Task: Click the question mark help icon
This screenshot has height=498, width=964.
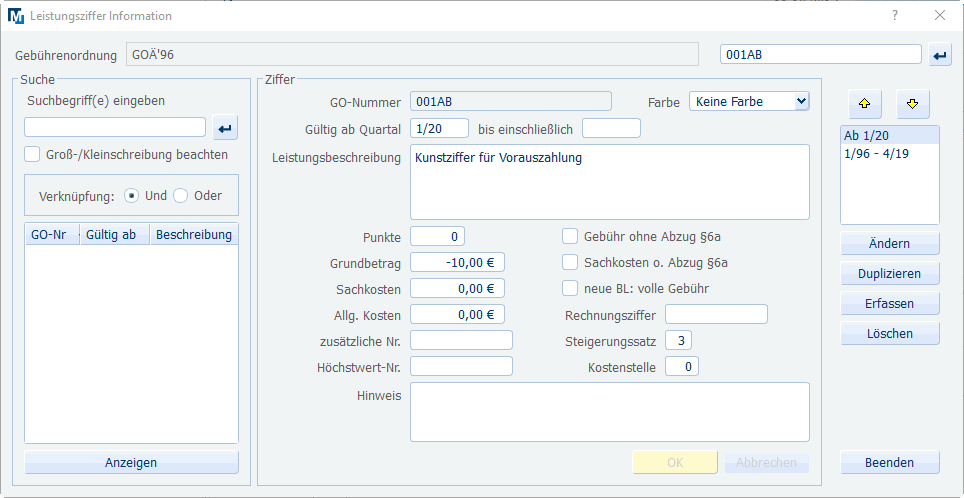Action: pos(895,16)
